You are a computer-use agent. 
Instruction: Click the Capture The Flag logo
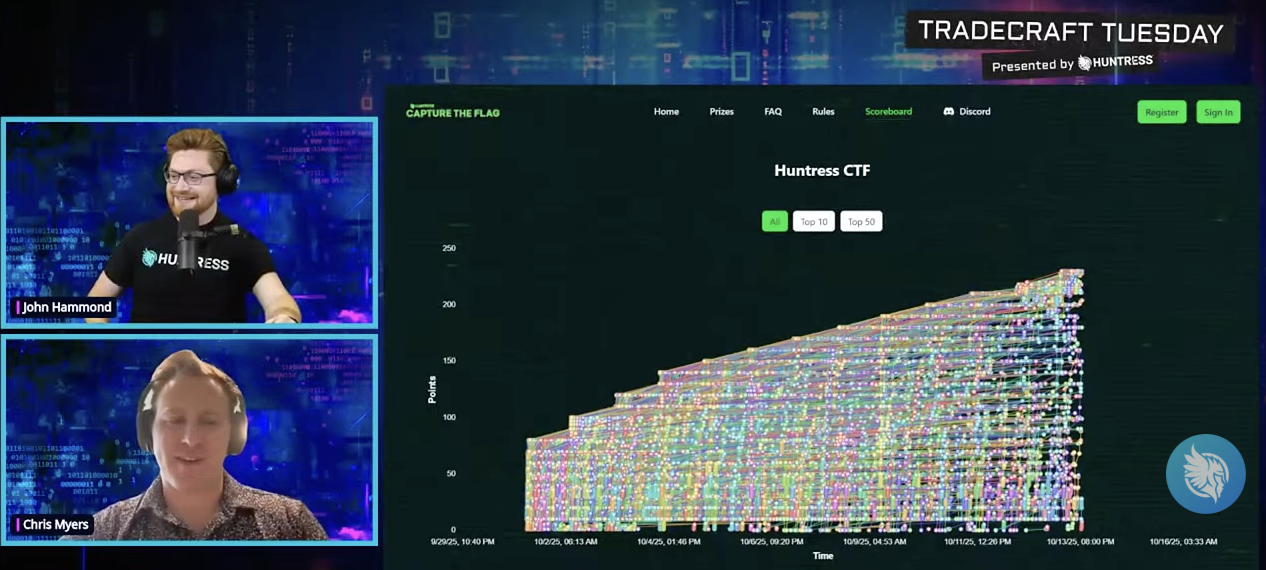[x=452, y=112]
